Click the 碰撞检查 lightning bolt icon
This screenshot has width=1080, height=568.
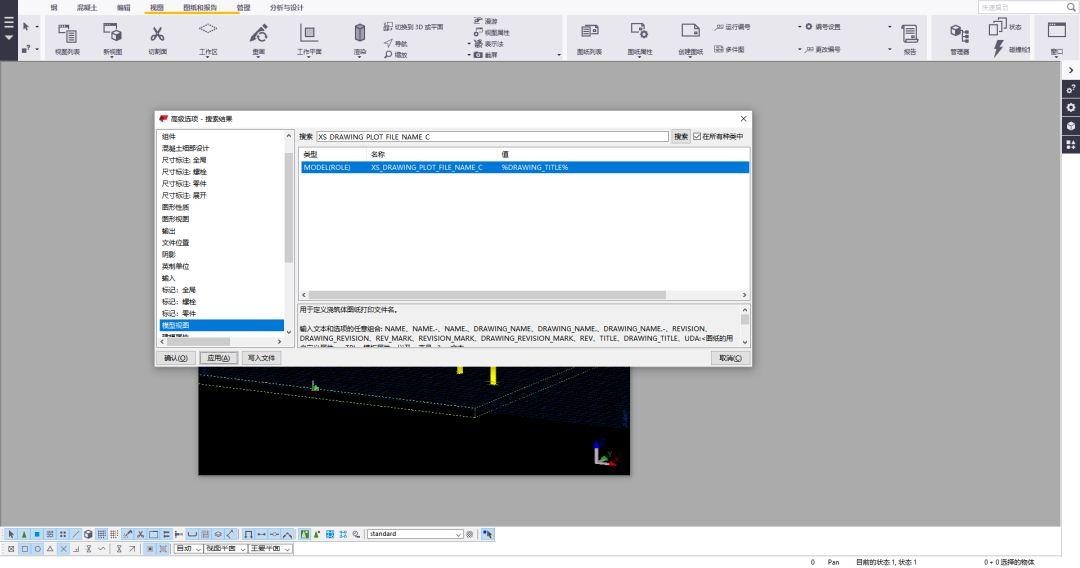pyautogui.click(x=999, y=47)
